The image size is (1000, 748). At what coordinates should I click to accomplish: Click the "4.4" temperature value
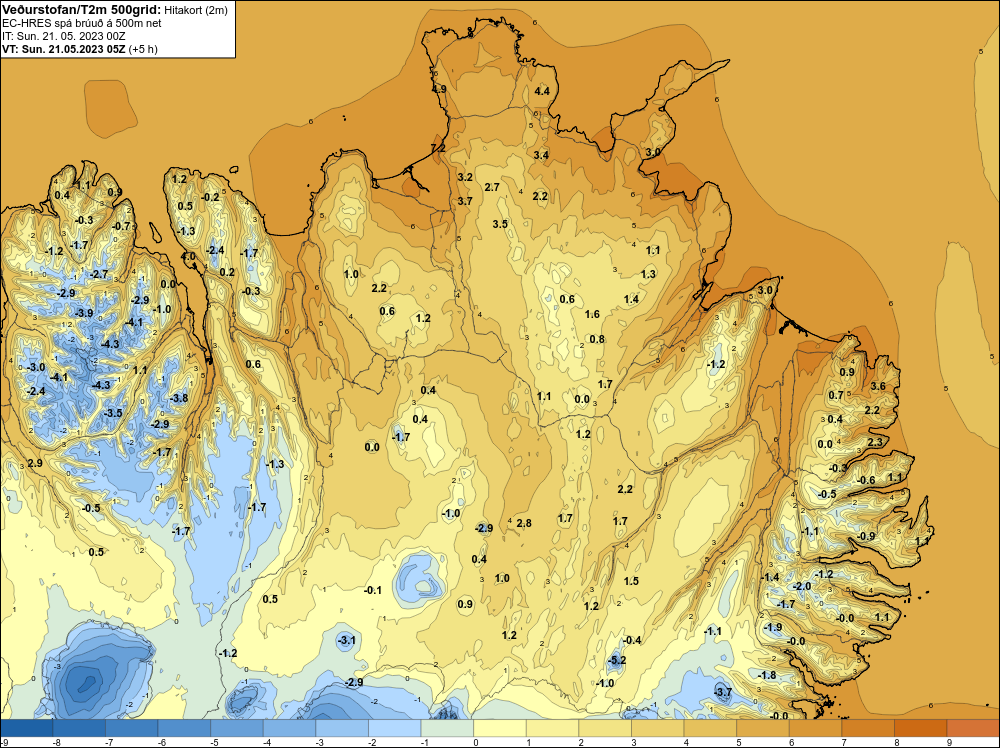pos(541,91)
